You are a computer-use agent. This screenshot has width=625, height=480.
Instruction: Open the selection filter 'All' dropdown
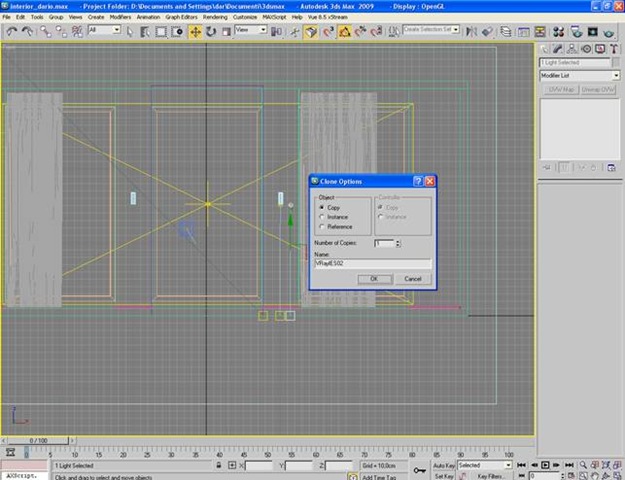104,30
